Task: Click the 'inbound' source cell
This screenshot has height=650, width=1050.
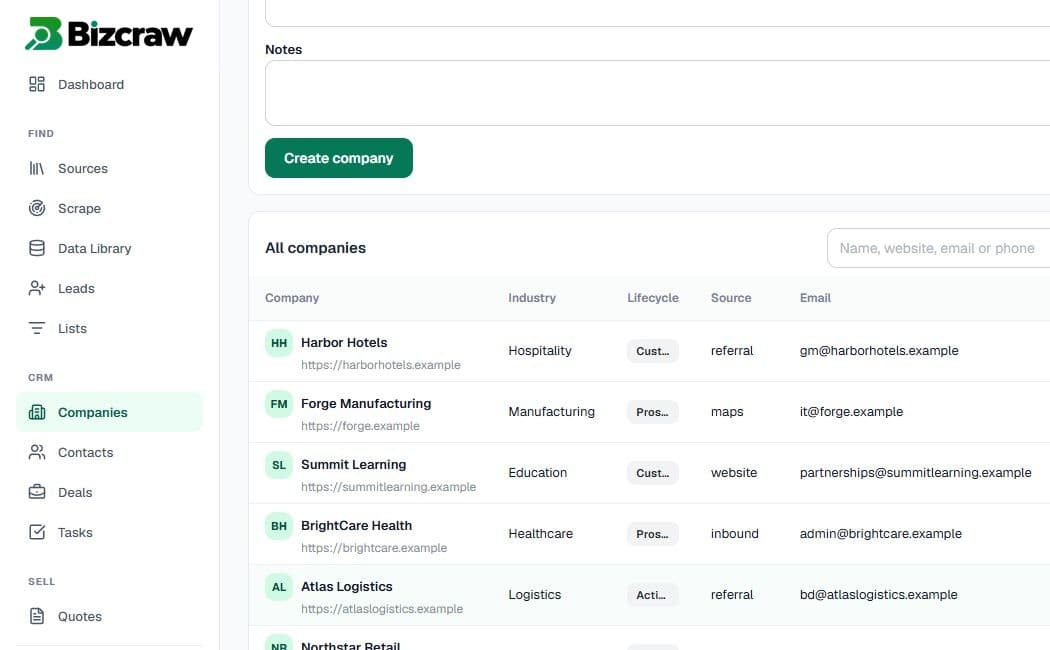Action: [x=735, y=534]
